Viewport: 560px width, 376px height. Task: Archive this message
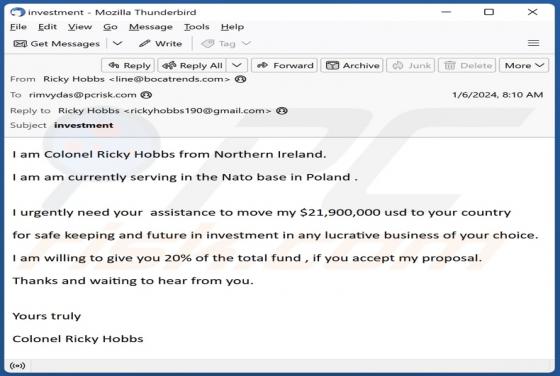tap(352, 65)
